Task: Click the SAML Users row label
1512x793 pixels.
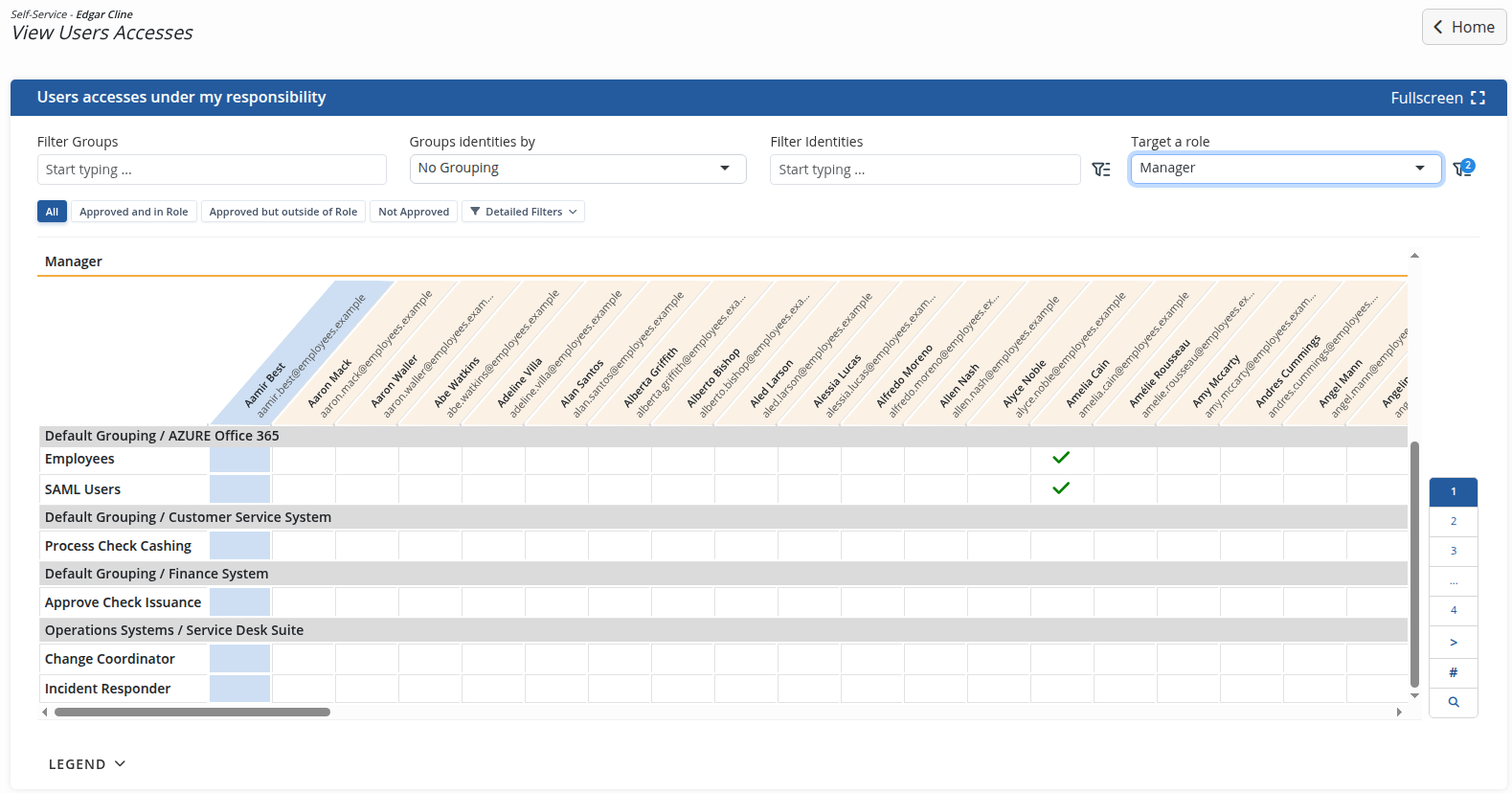Action: tap(82, 489)
